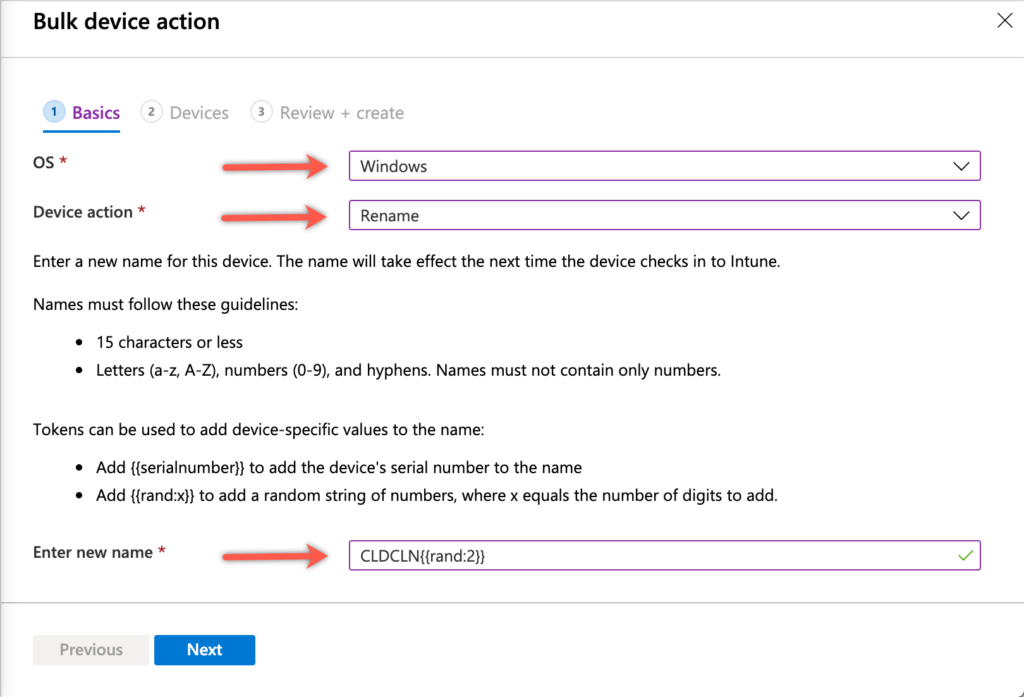Click the step 3 circle icon
Screen dimensions: 1024x697
tap(261, 112)
